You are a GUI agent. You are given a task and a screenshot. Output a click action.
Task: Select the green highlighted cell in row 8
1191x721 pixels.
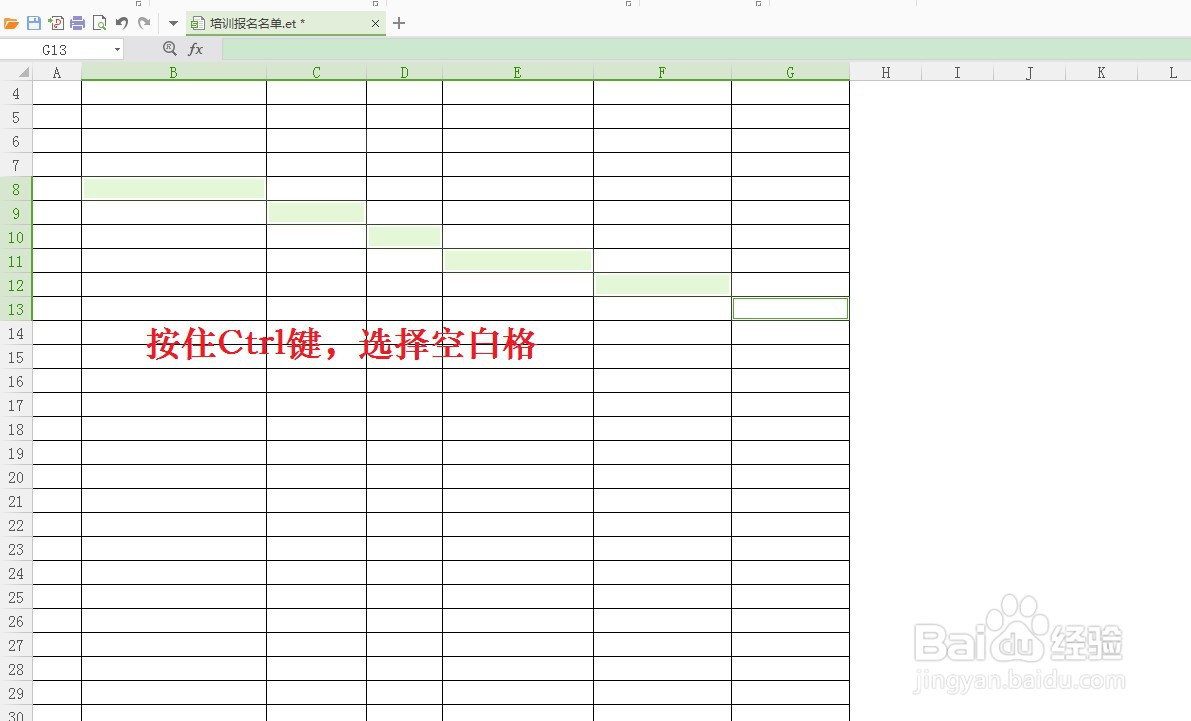click(173, 188)
